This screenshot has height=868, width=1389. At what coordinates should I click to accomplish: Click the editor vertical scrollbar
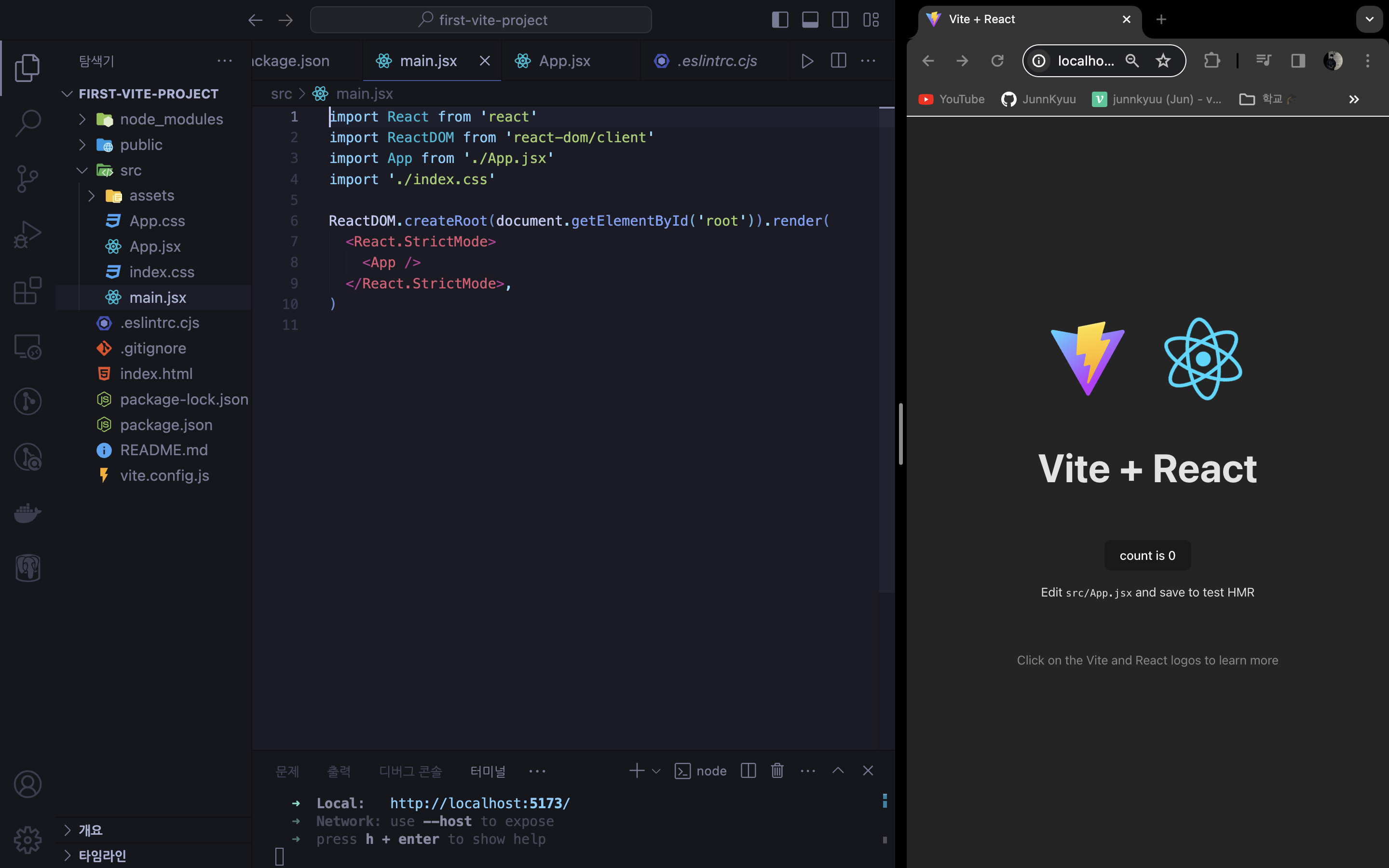(x=887, y=344)
